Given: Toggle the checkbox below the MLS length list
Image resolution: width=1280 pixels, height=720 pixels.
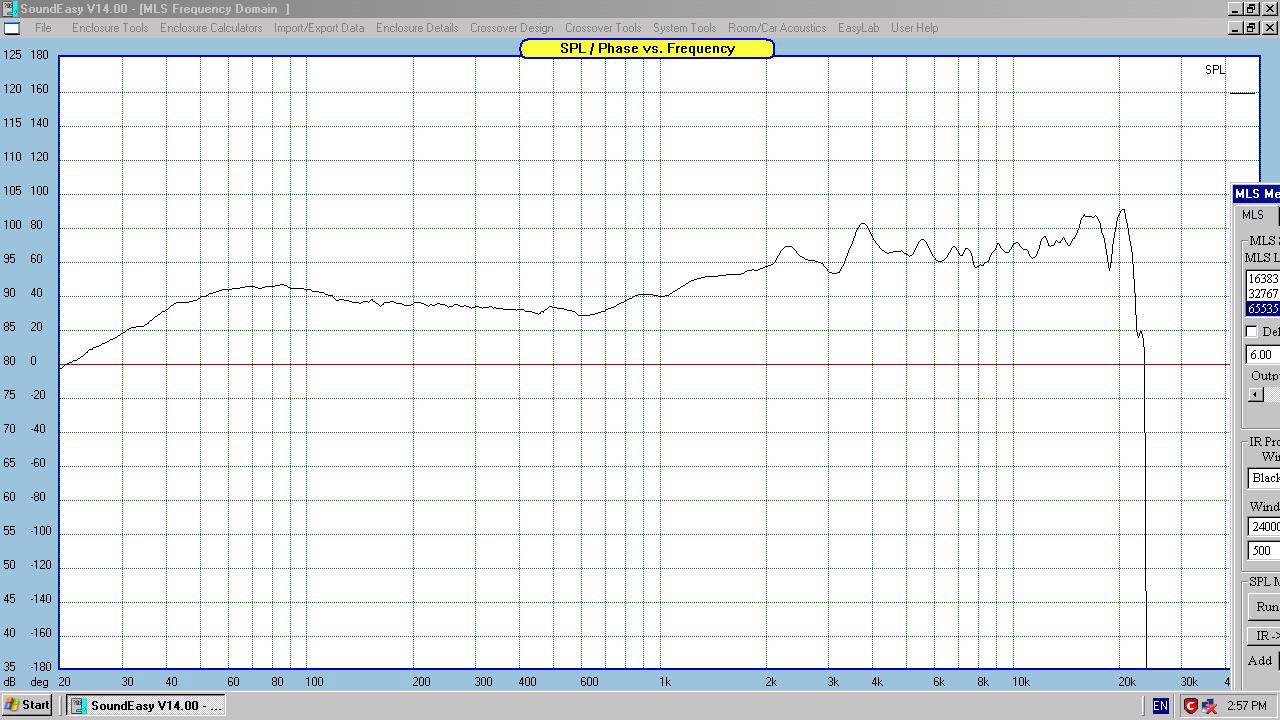Looking at the screenshot, I should click(x=1251, y=332).
